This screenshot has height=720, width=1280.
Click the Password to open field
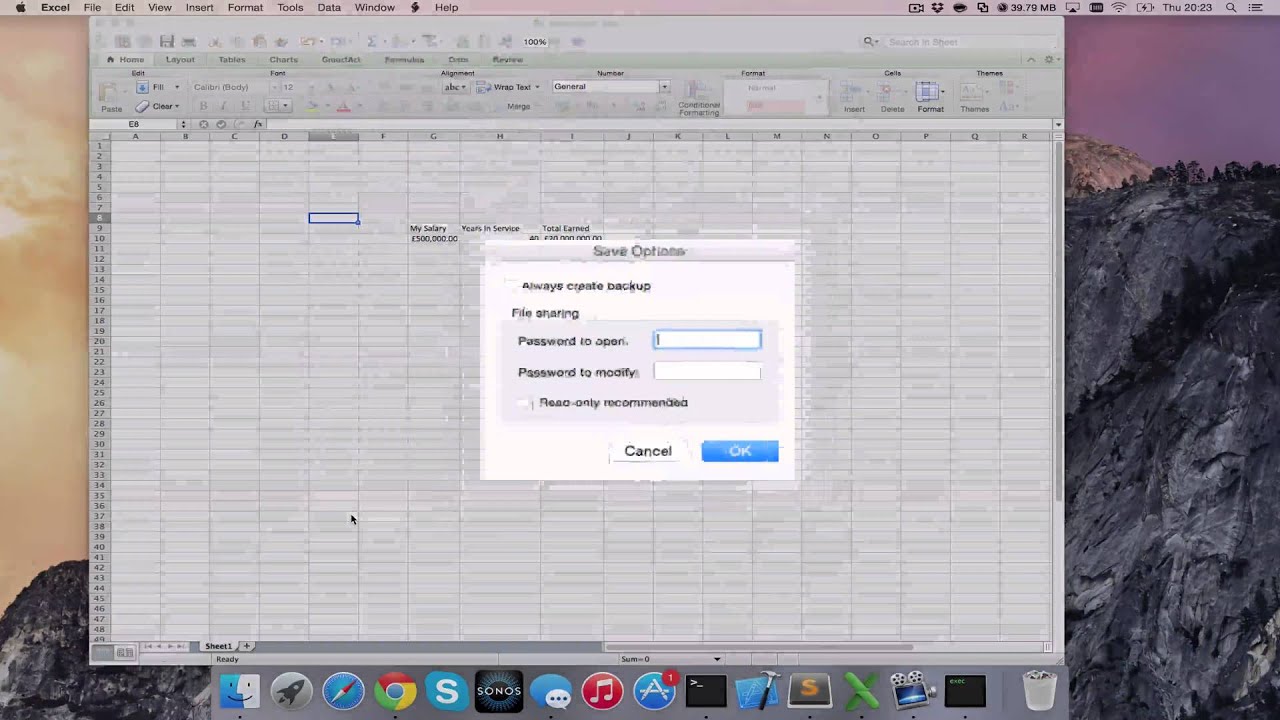[x=707, y=340]
